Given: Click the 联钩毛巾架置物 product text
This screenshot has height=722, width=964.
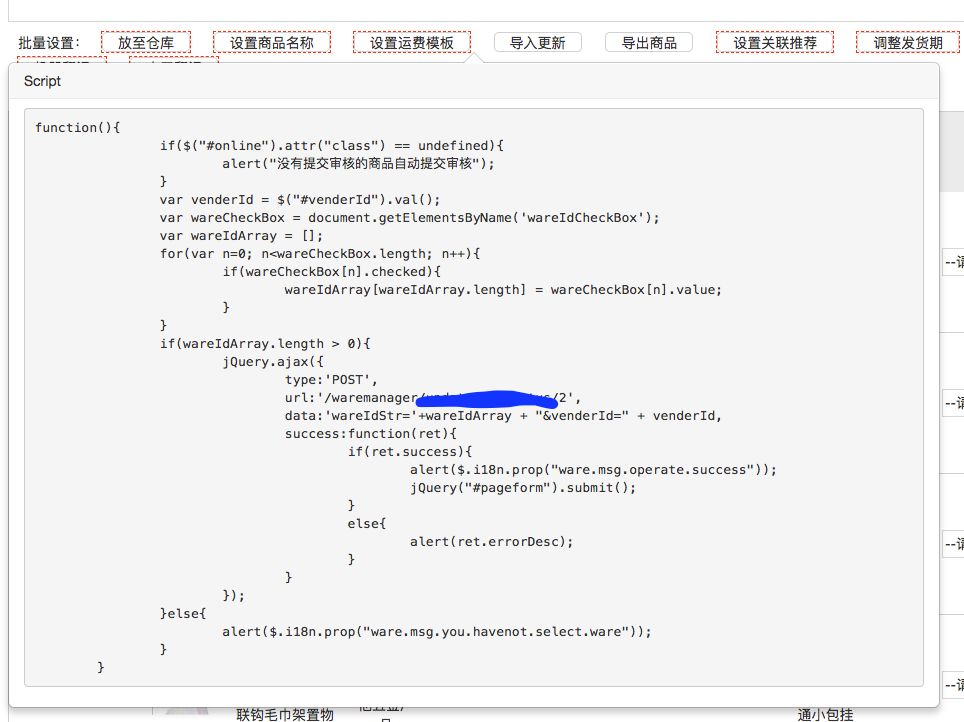Looking at the screenshot, I should pos(285,715).
